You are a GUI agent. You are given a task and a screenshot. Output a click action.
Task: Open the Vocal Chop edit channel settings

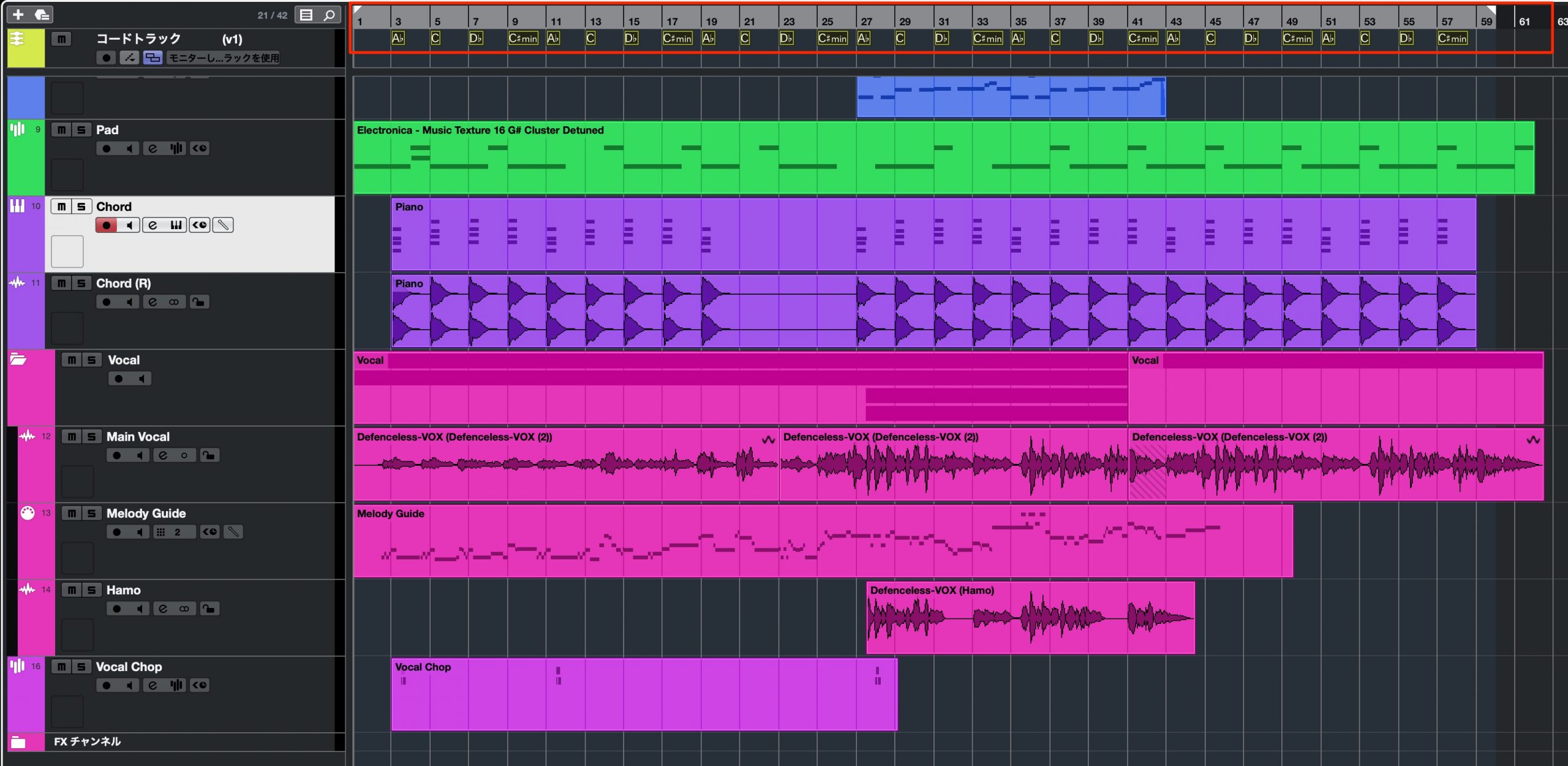tap(153, 685)
